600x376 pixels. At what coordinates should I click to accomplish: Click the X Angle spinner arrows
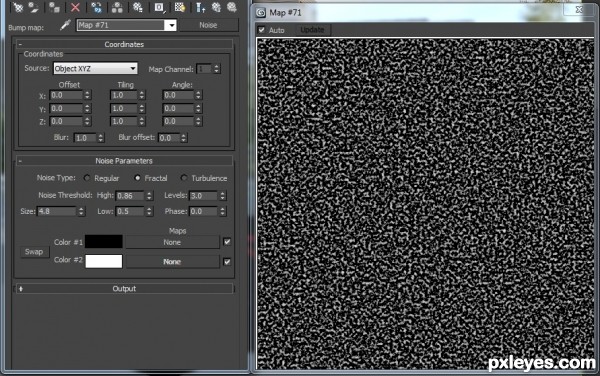pyautogui.click(x=198, y=95)
